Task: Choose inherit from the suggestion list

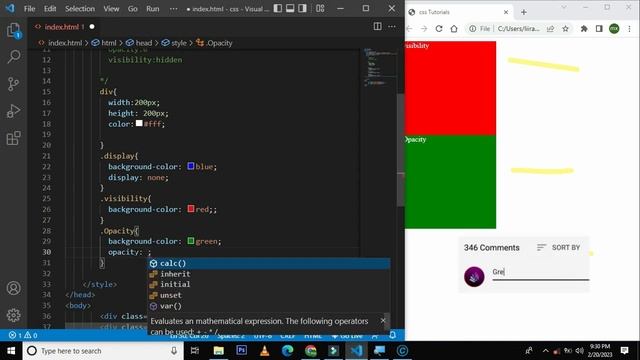Action: pos(269,274)
